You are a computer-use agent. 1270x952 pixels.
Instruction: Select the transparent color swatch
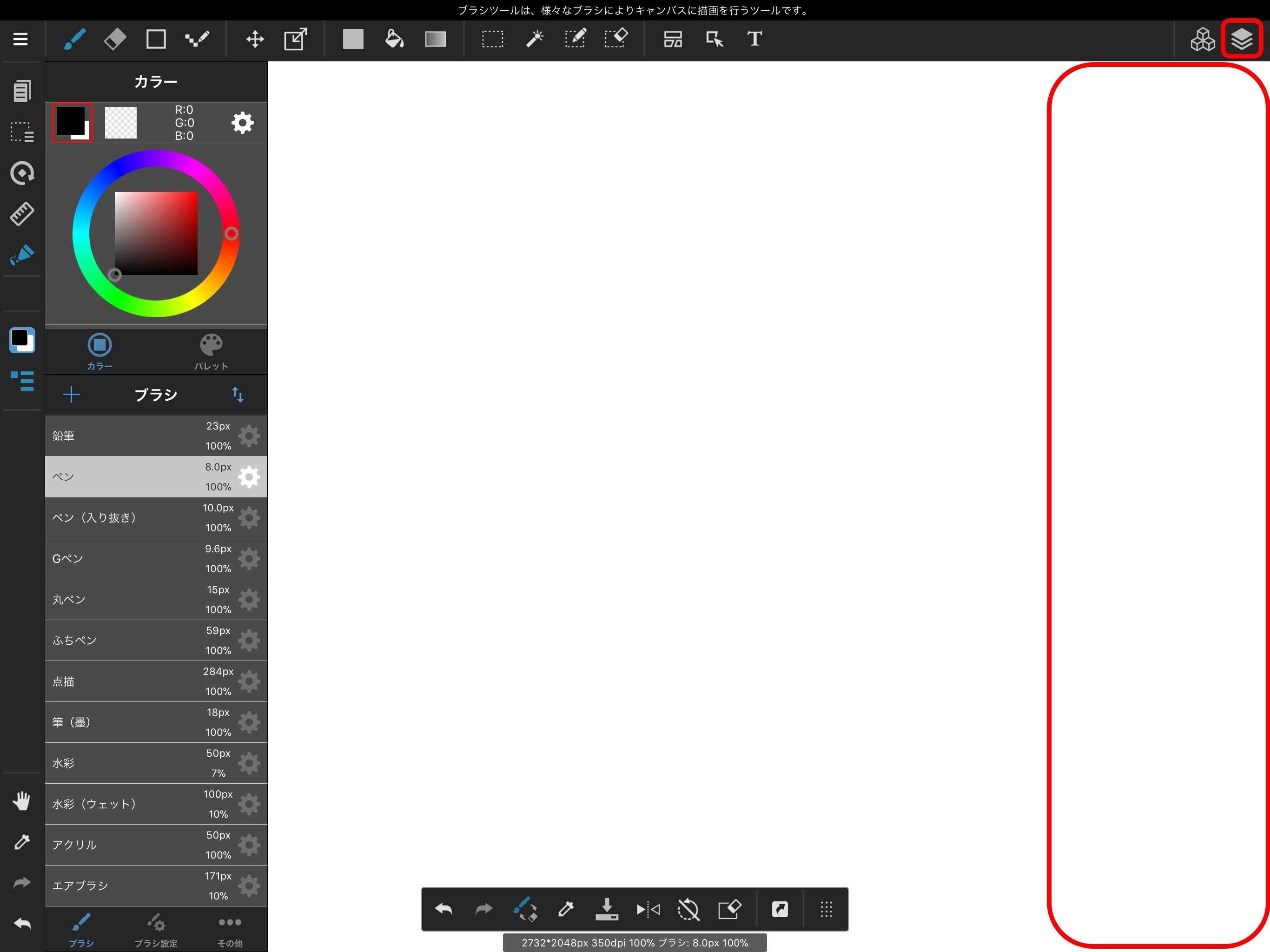pyautogui.click(x=120, y=122)
